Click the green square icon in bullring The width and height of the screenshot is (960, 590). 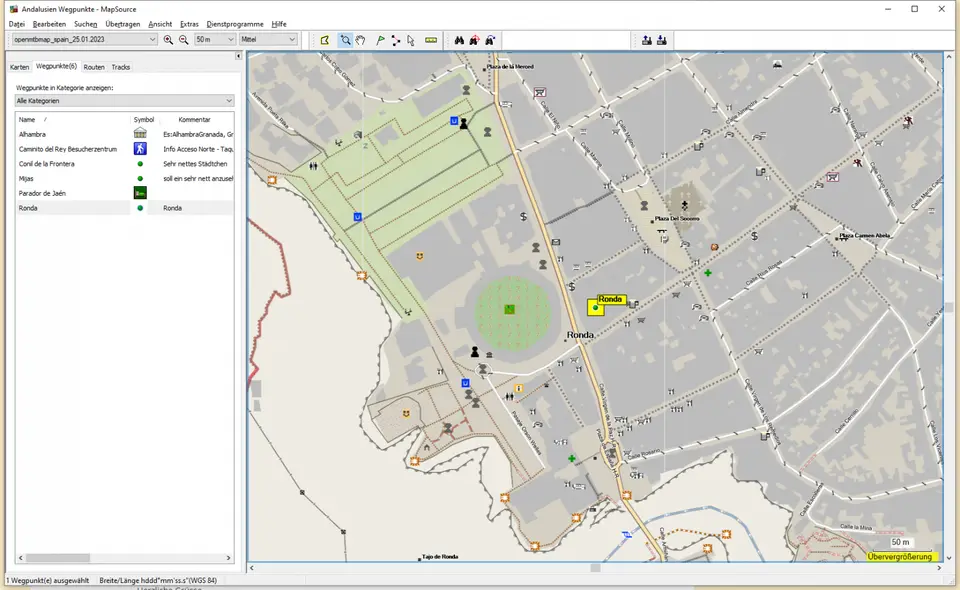509,310
